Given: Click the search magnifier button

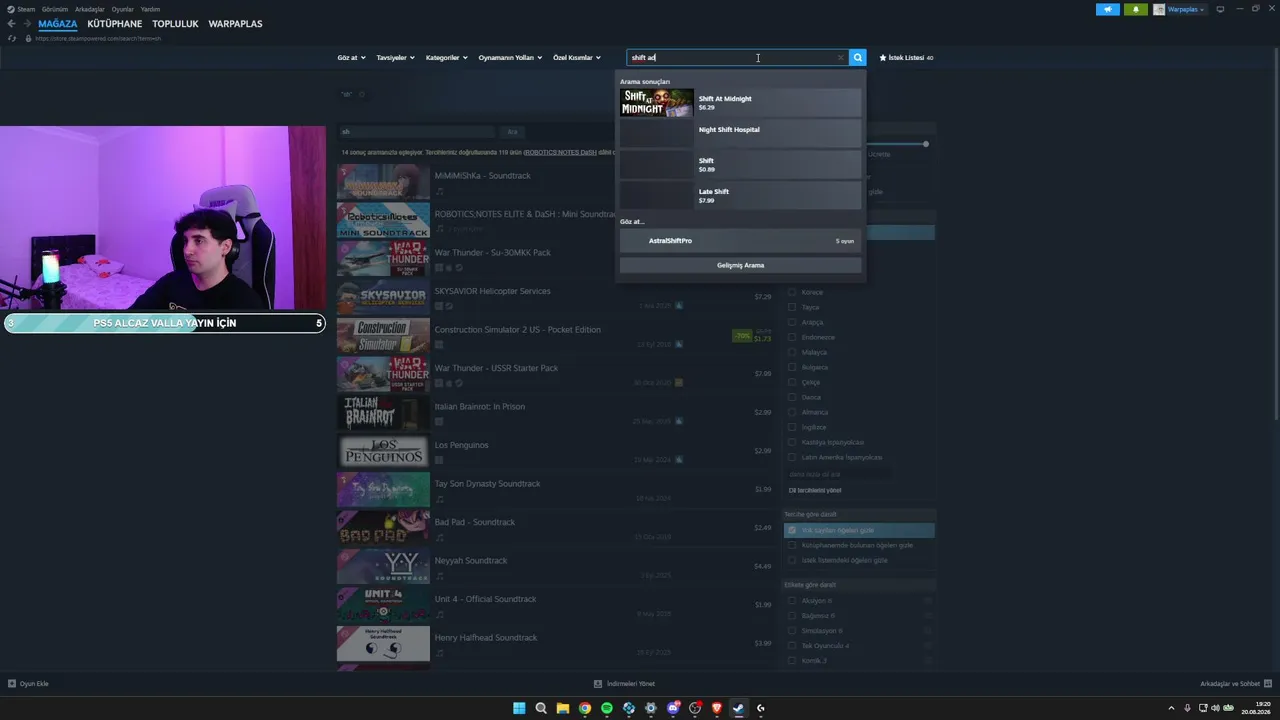Looking at the screenshot, I should (857, 58).
